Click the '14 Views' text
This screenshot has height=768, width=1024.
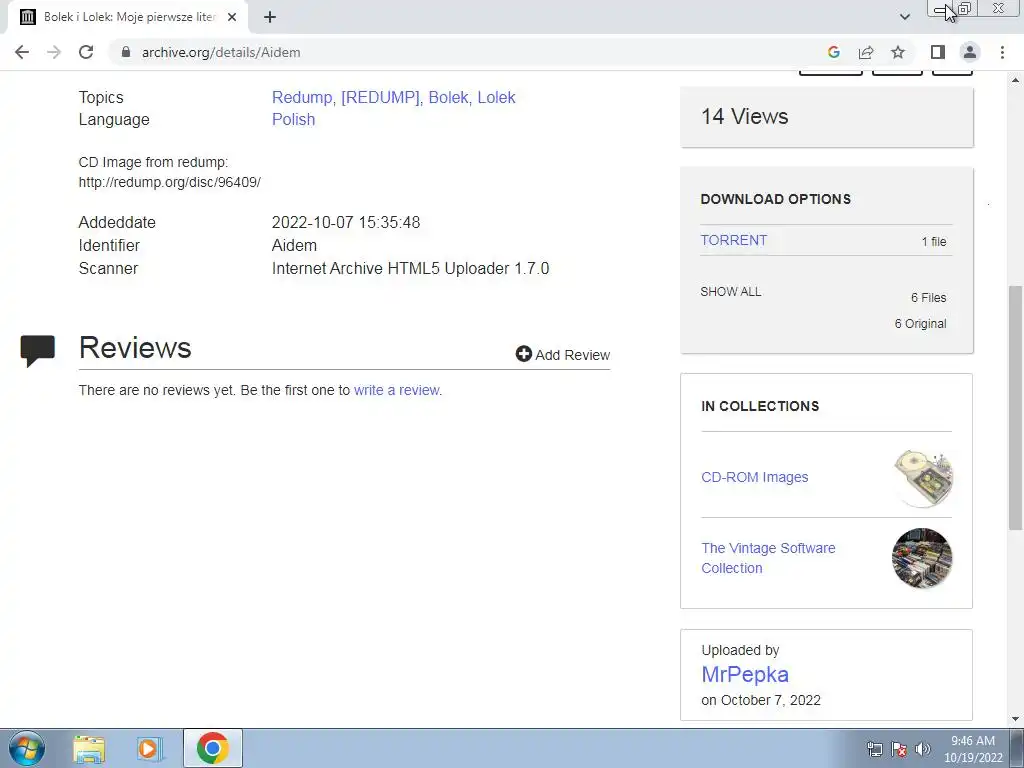[744, 116]
